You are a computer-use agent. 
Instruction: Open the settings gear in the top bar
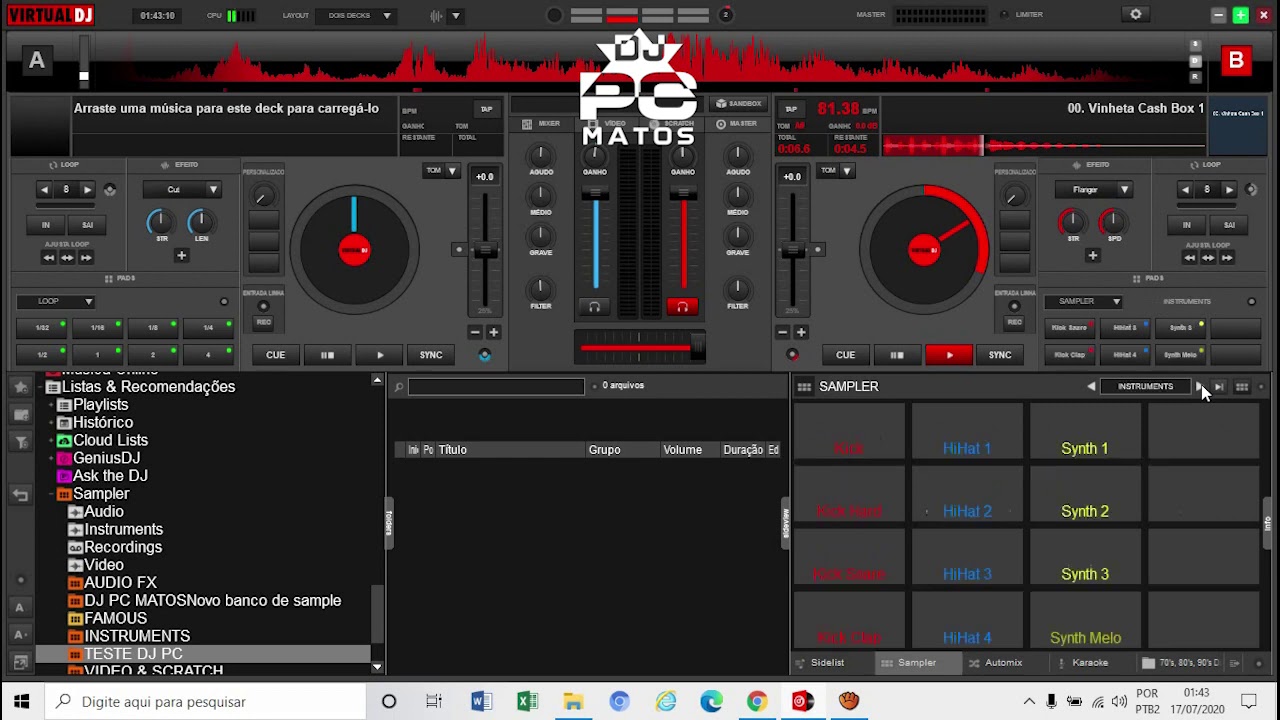tap(1135, 15)
